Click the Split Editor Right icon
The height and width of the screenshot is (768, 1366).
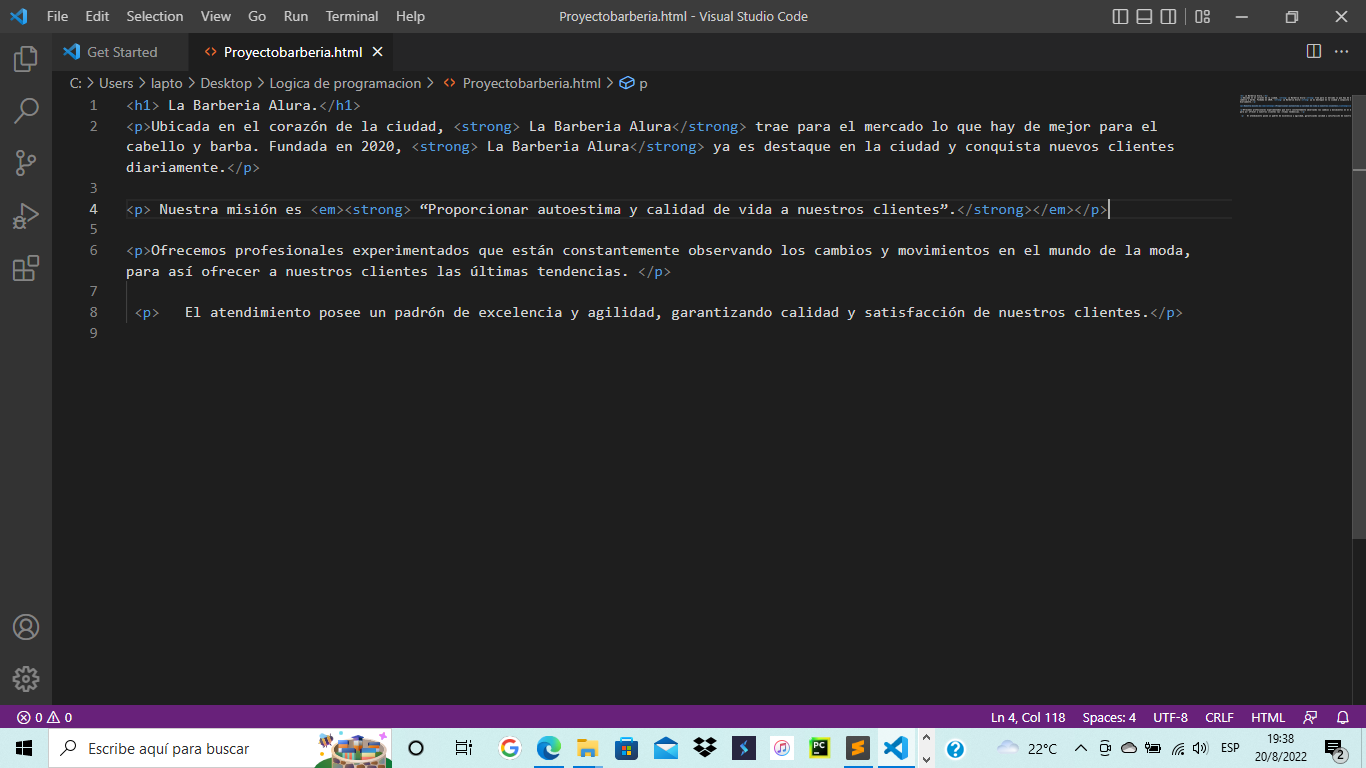(1314, 51)
